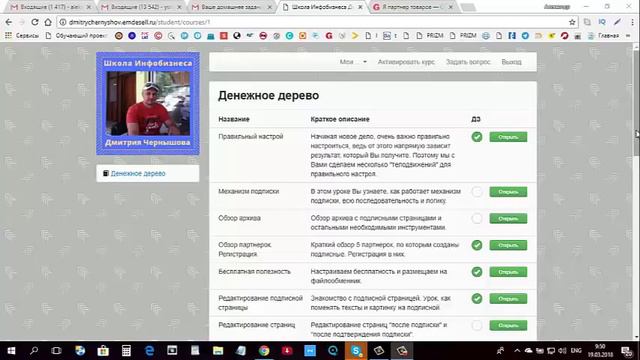Open the browser home page icon

(48, 22)
